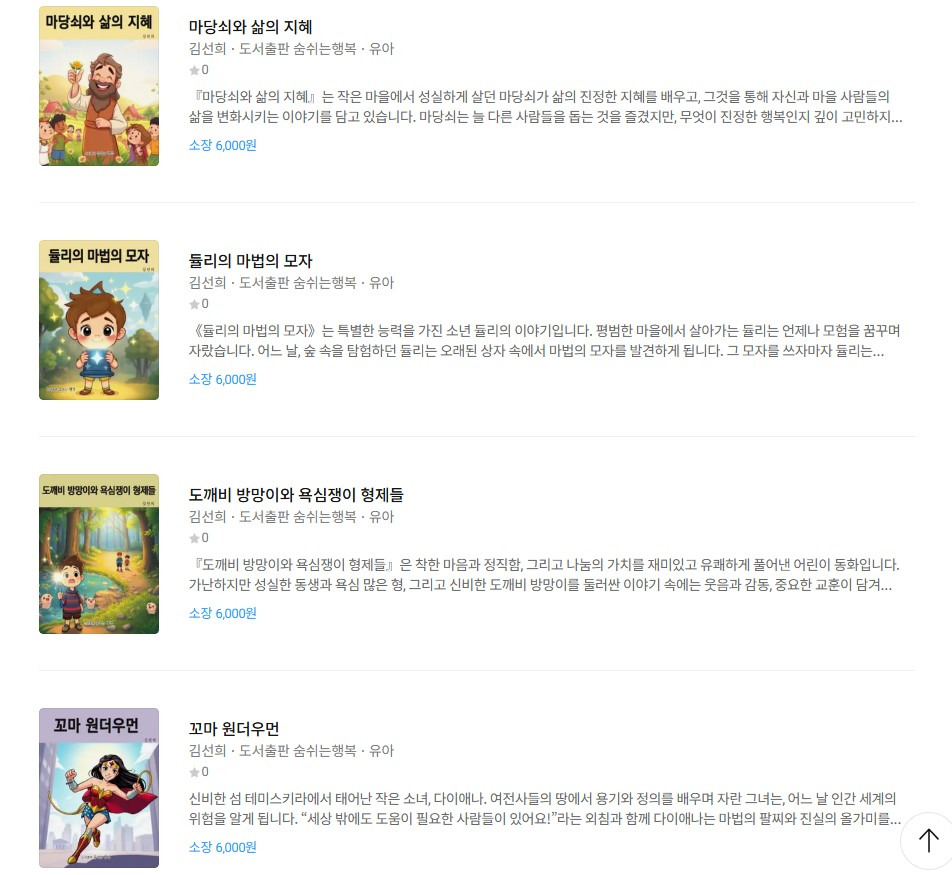
Task: Click the star rating icon for 마당쇠와 삶의 지혜
Action: click(194, 70)
